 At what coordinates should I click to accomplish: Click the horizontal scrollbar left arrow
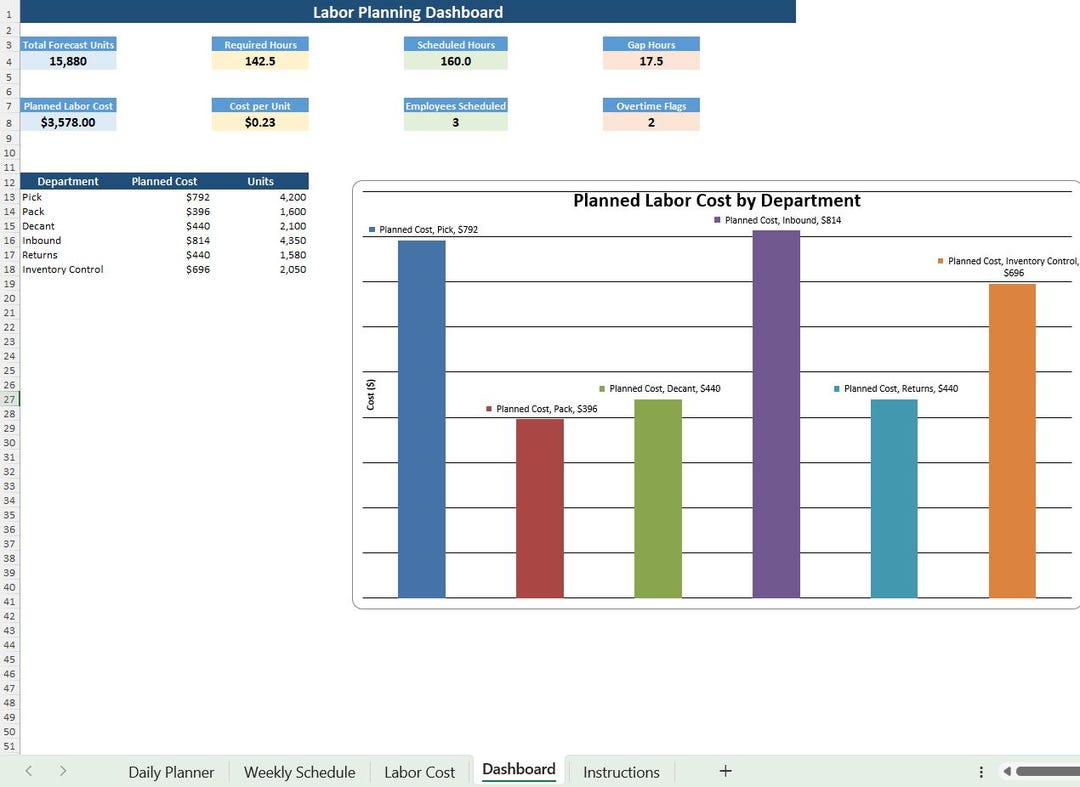1007,772
